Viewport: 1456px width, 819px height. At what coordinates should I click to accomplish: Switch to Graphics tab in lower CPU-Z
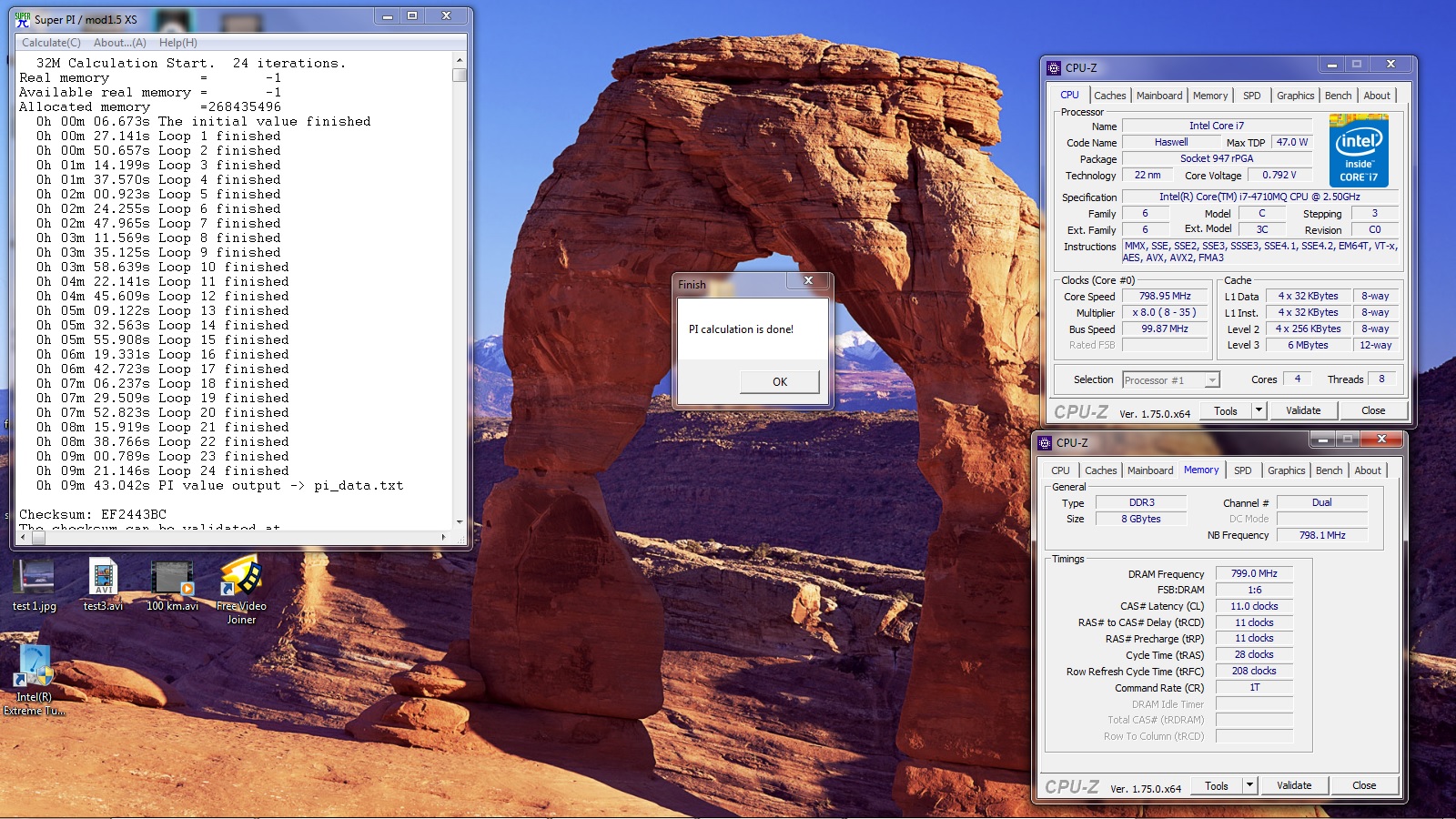(x=1286, y=470)
